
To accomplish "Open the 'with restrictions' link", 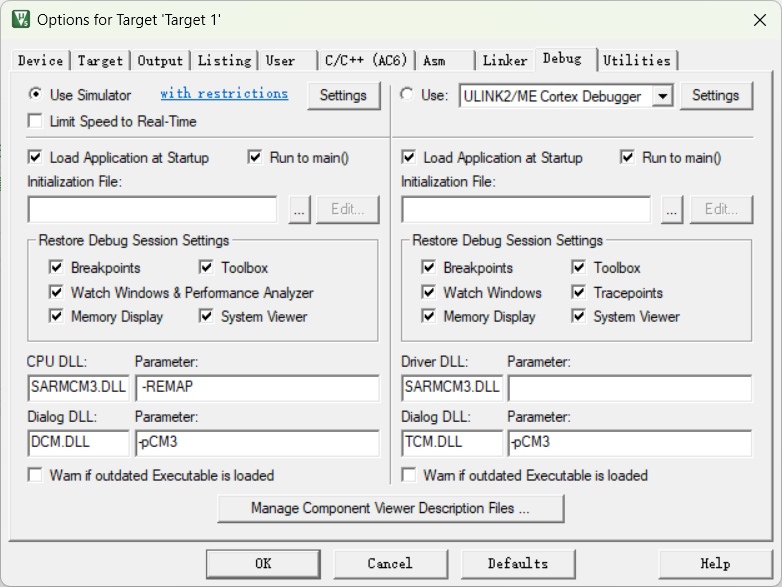I will pos(224,94).
